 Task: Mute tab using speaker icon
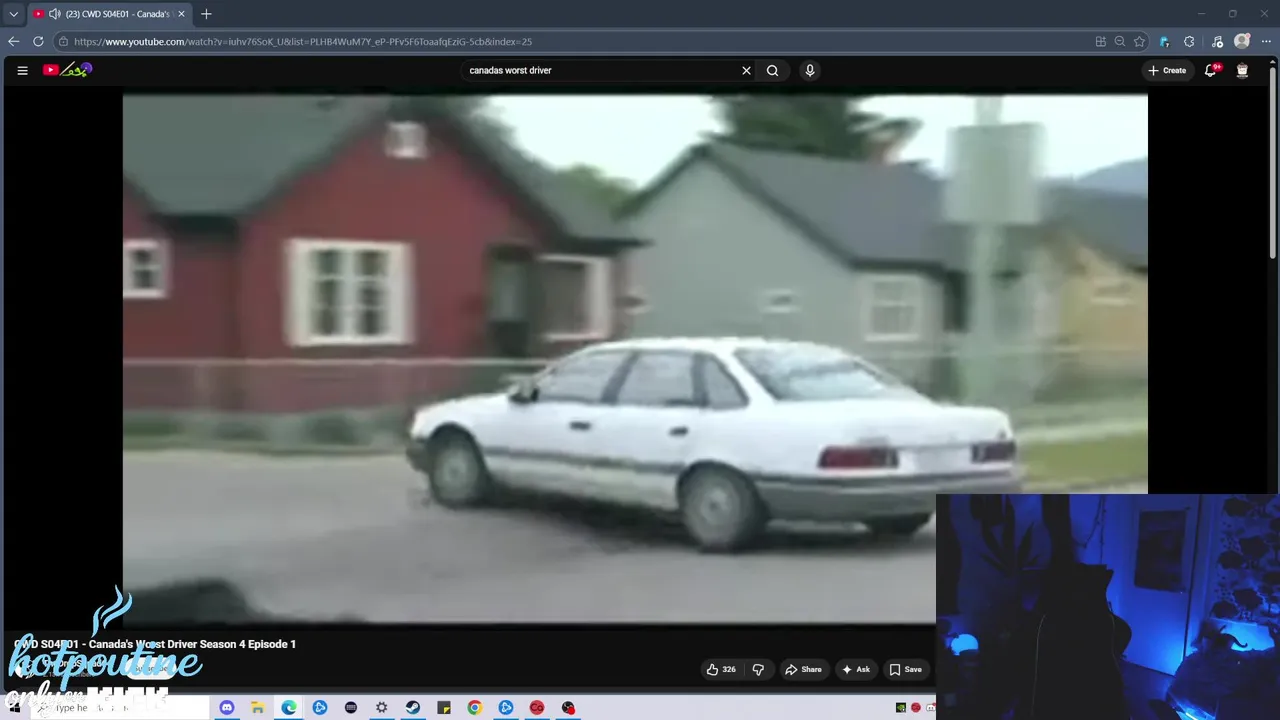pyautogui.click(x=54, y=14)
